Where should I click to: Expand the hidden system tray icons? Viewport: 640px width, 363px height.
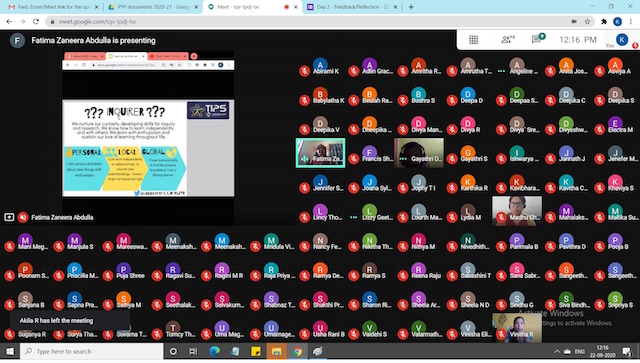(557, 352)
